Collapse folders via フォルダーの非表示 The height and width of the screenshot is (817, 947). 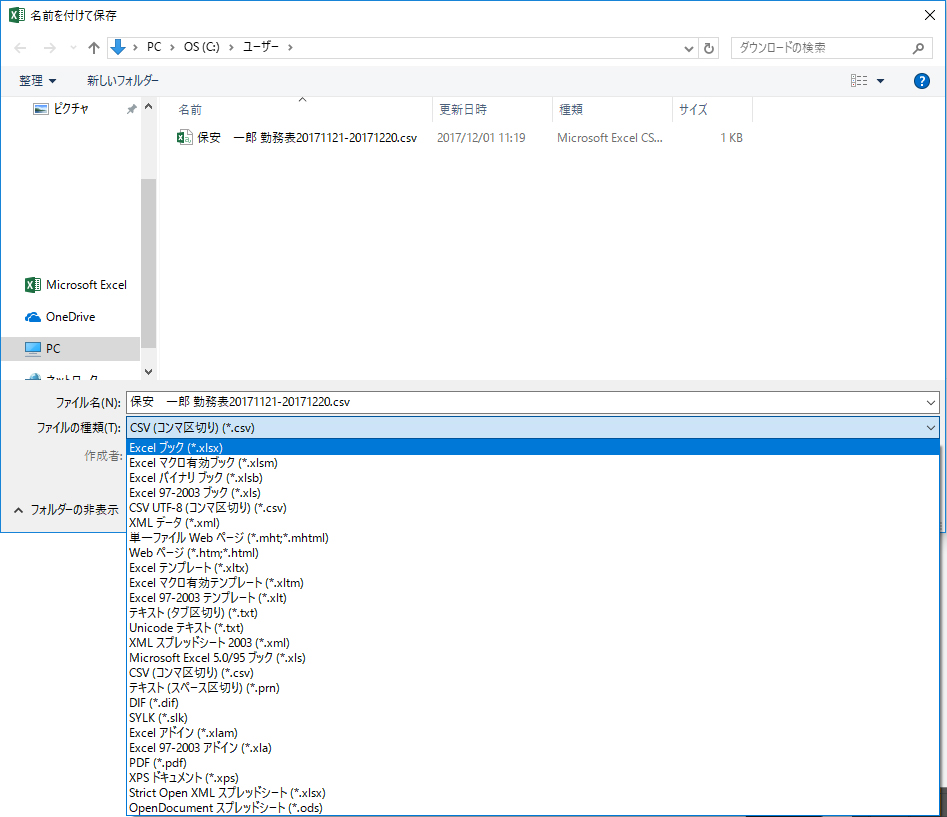66,510
